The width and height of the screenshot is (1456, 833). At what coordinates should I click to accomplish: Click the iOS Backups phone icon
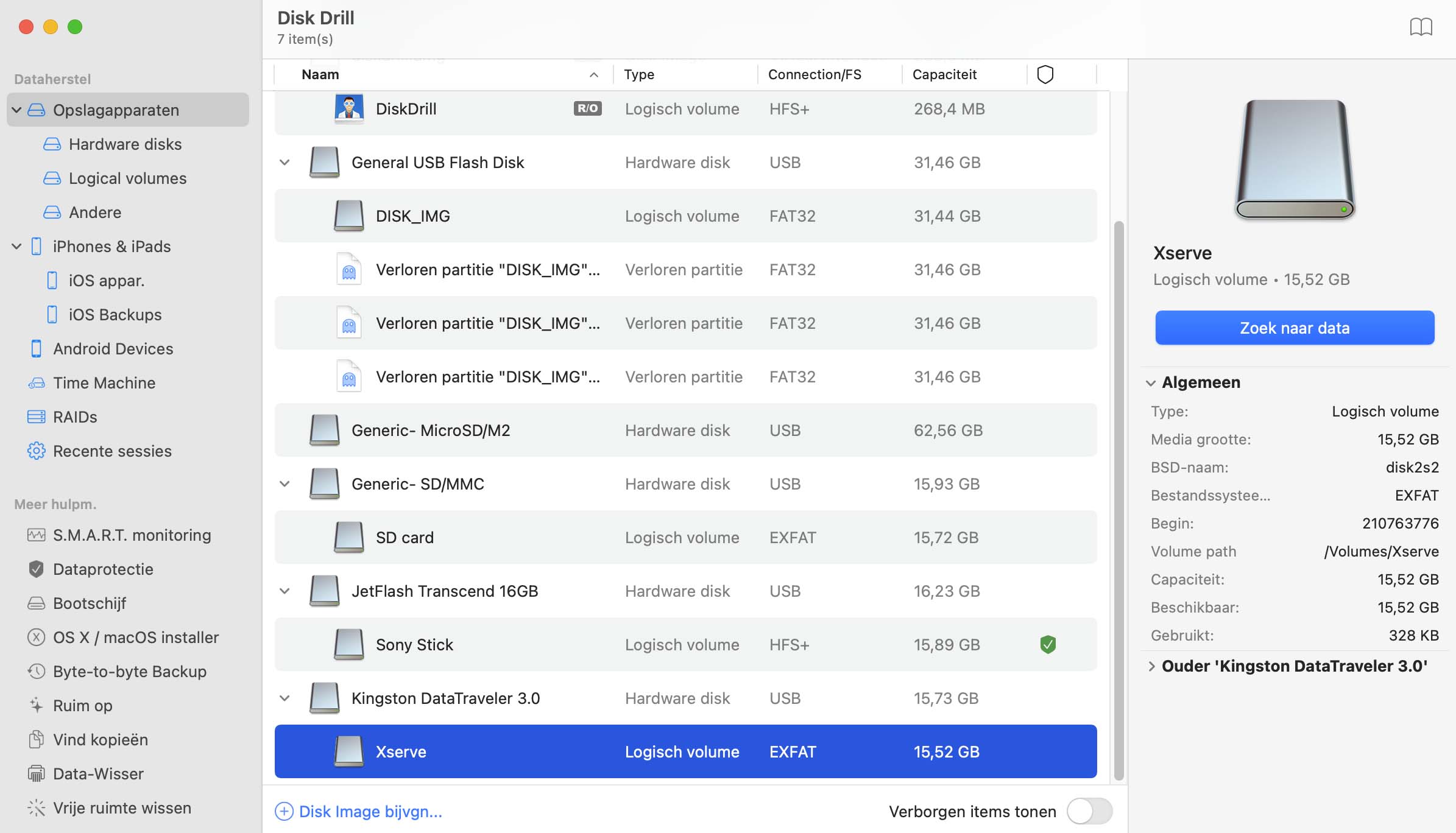click(x=52, y=315)
